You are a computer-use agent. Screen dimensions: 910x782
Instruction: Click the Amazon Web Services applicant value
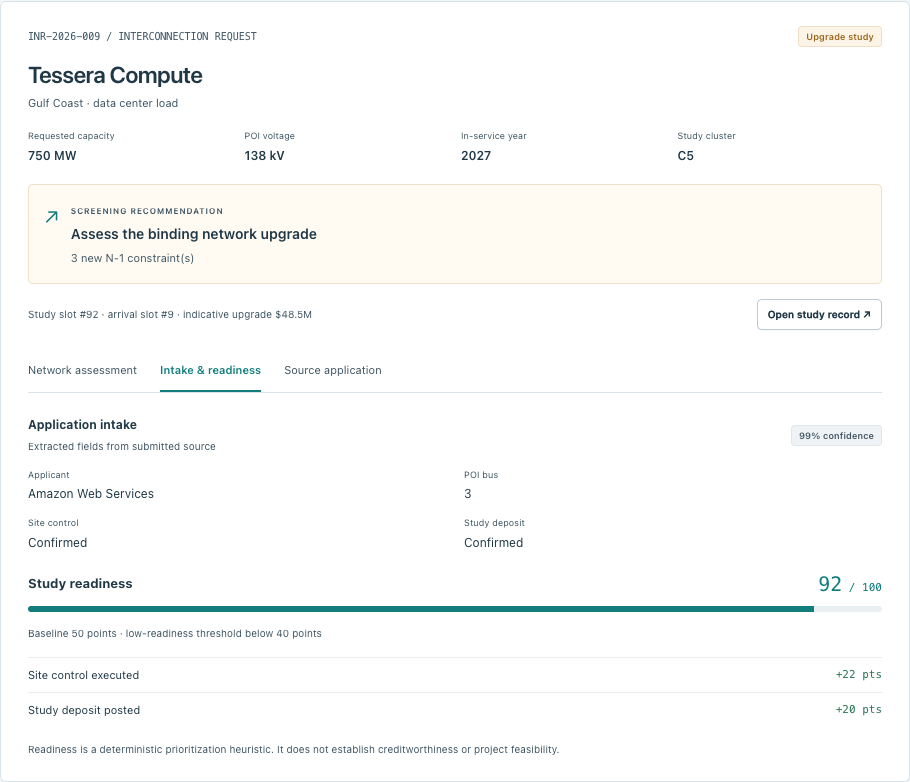pyautogui.click(x=91, y=494)
